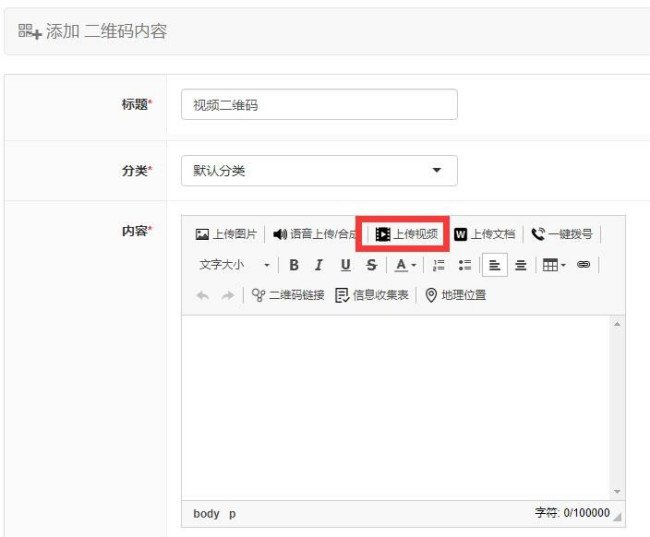Insert info collection form (信息收集表)
The image size is (650, 537).
372,295
